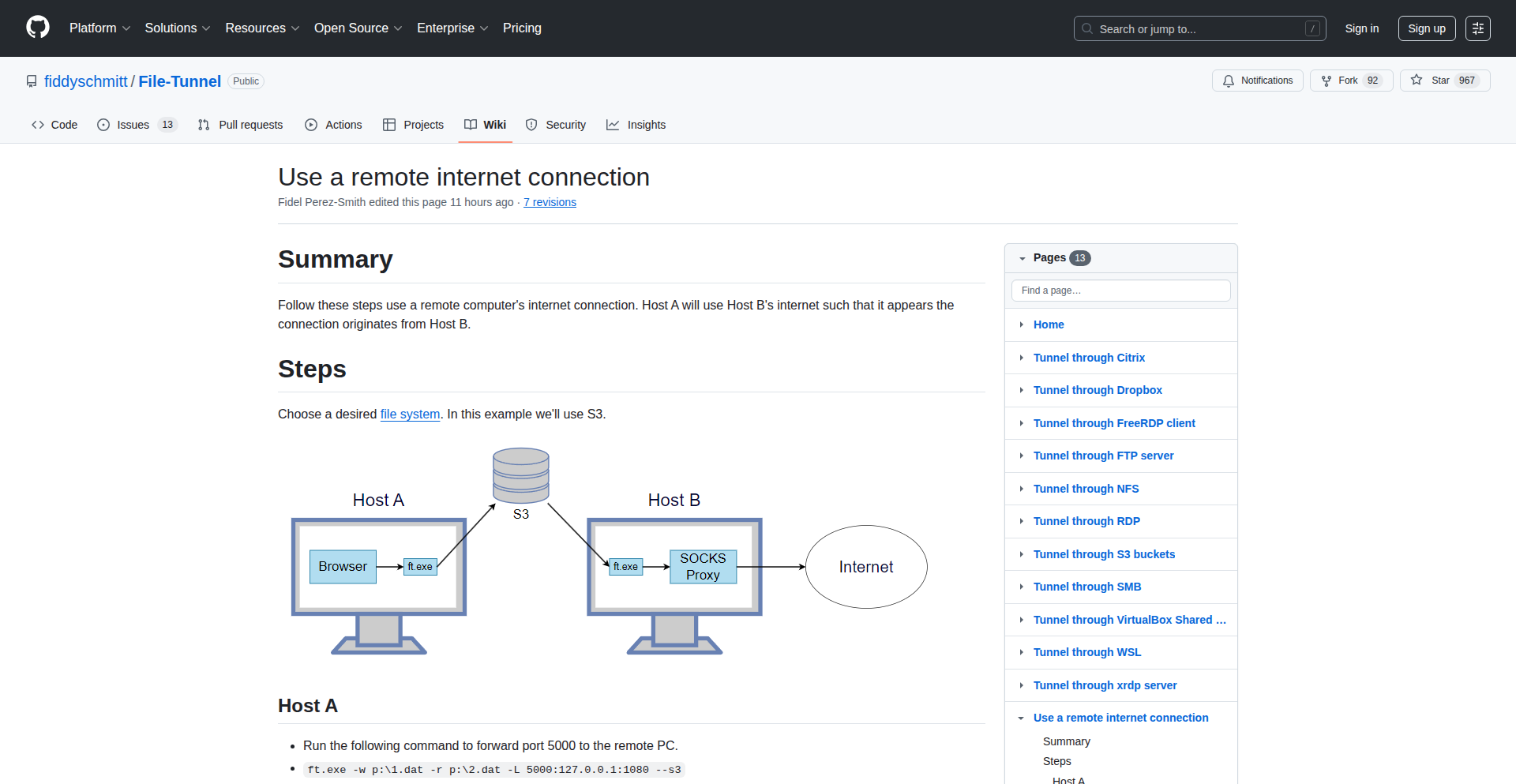Fork the repository
Screen dimensions: 1516x784
[x=1349, y=80]
